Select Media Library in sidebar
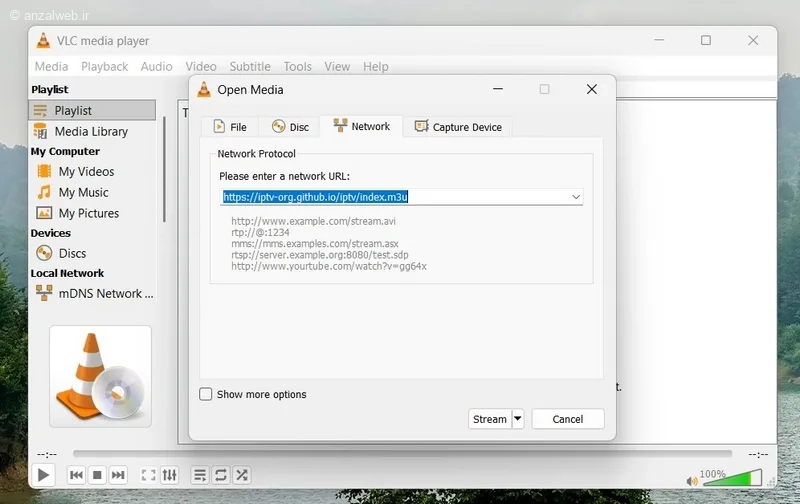The width and height of the screenshot is (800, 504). (91, 132)
